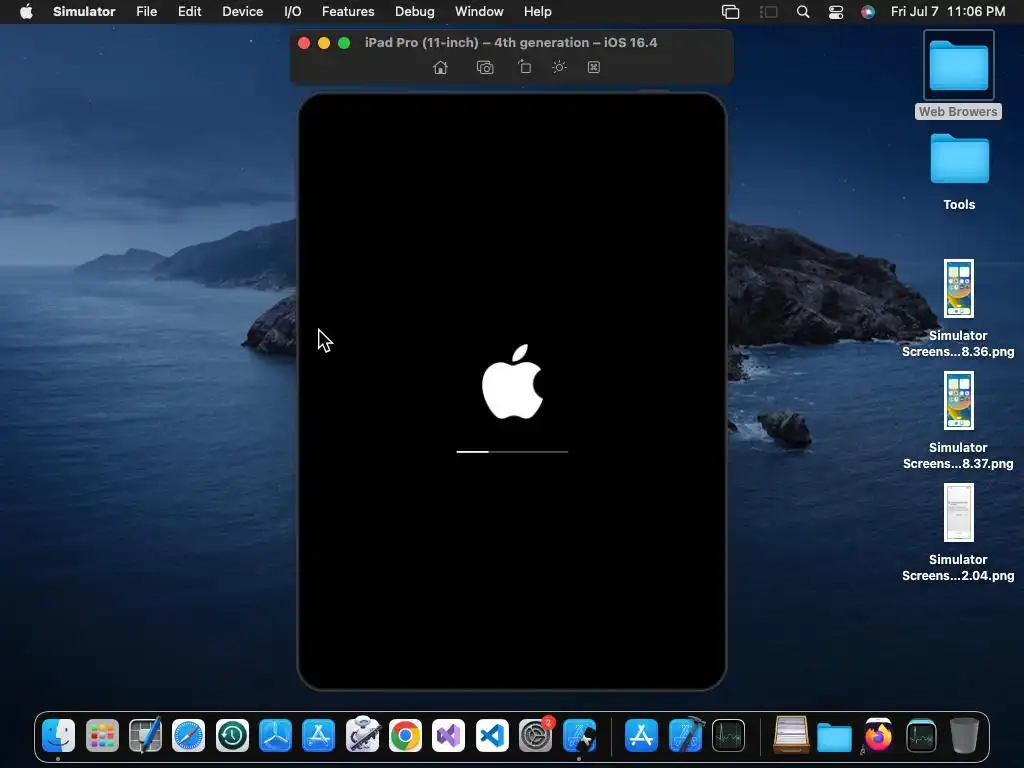
Task: Open Finder from the Dock
Action: 59,736
